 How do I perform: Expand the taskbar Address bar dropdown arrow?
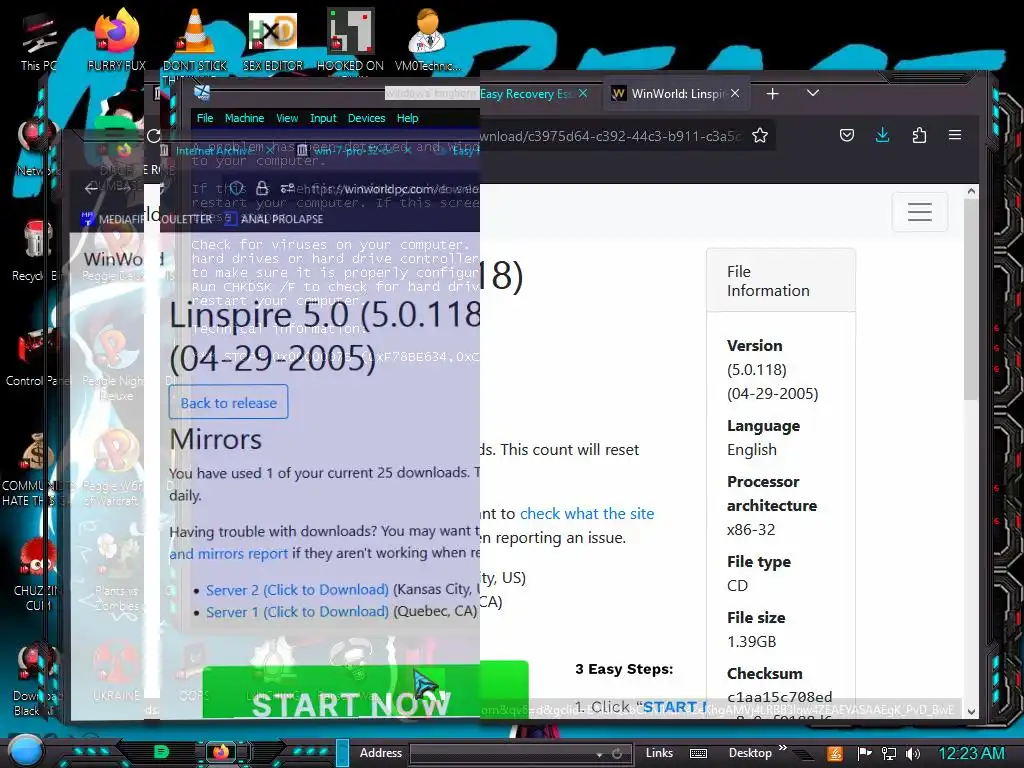point(599,754)
